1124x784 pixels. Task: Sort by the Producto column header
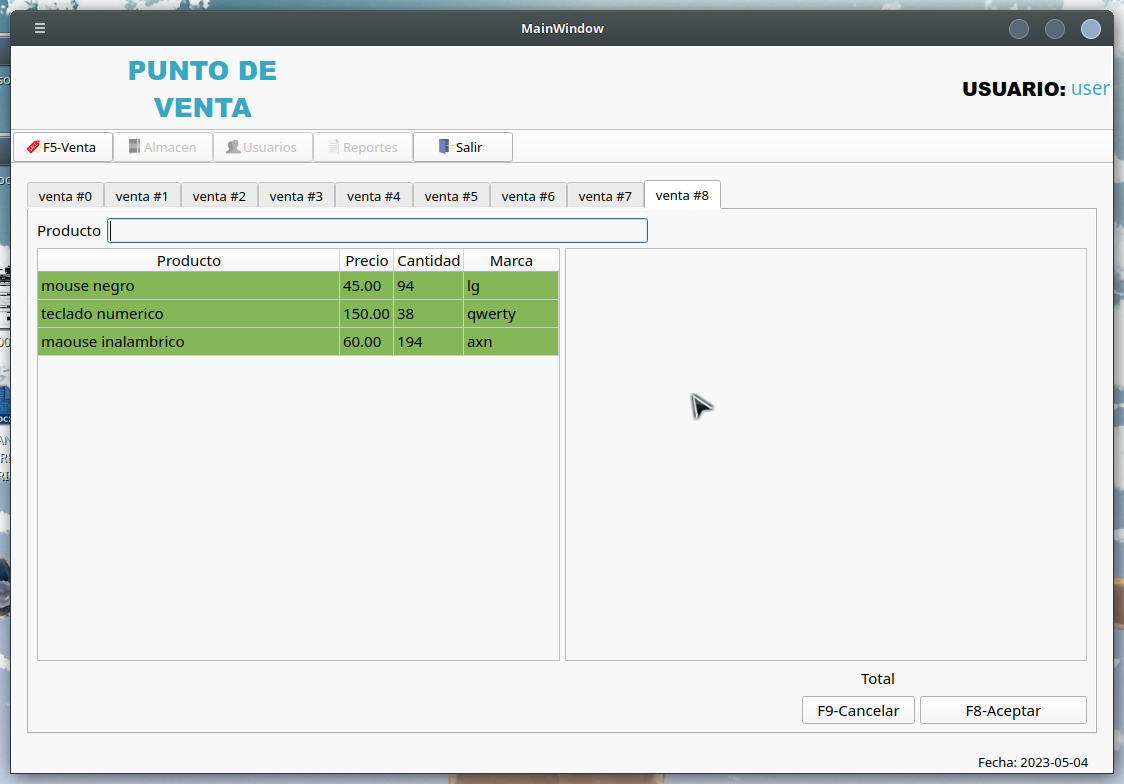click(x=189, y=261)
